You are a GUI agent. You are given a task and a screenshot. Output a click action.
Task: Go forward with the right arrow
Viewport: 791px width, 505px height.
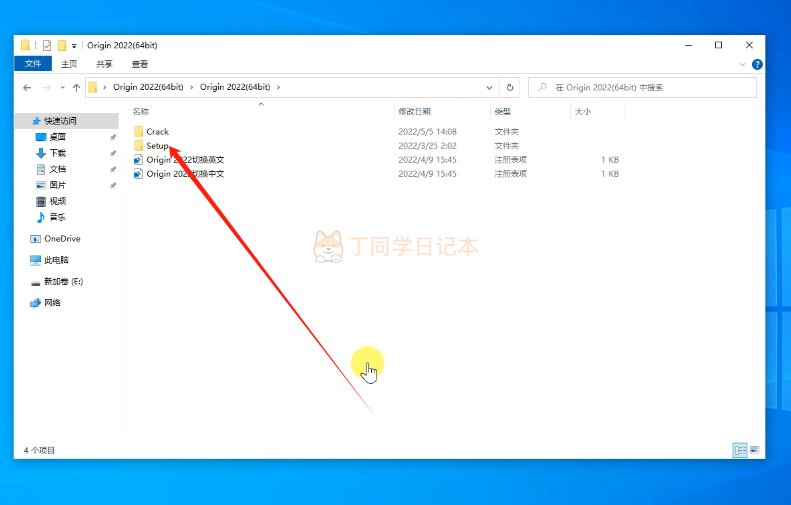[x=46, y=88]
